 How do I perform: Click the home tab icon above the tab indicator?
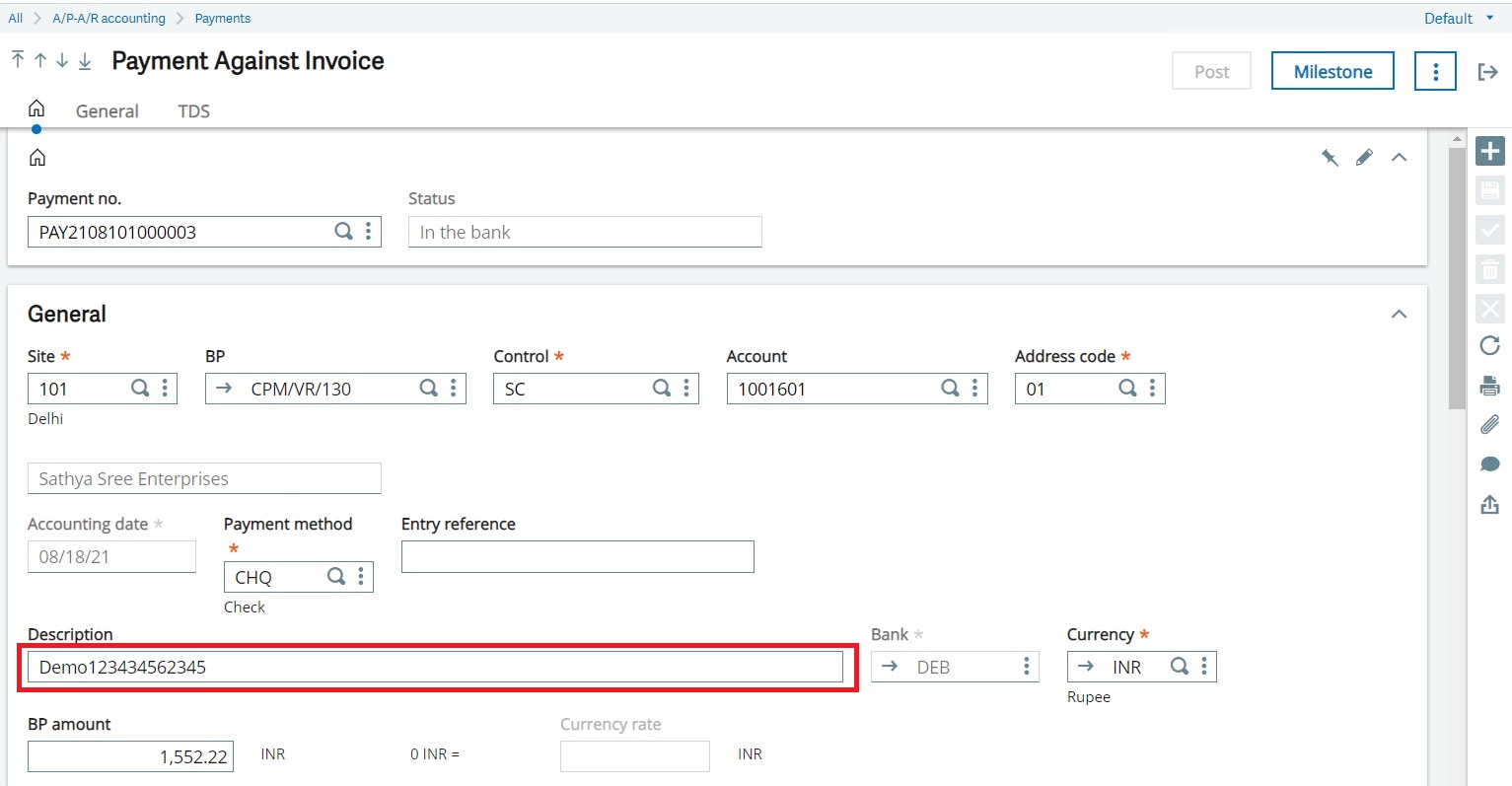click(36, 108)
